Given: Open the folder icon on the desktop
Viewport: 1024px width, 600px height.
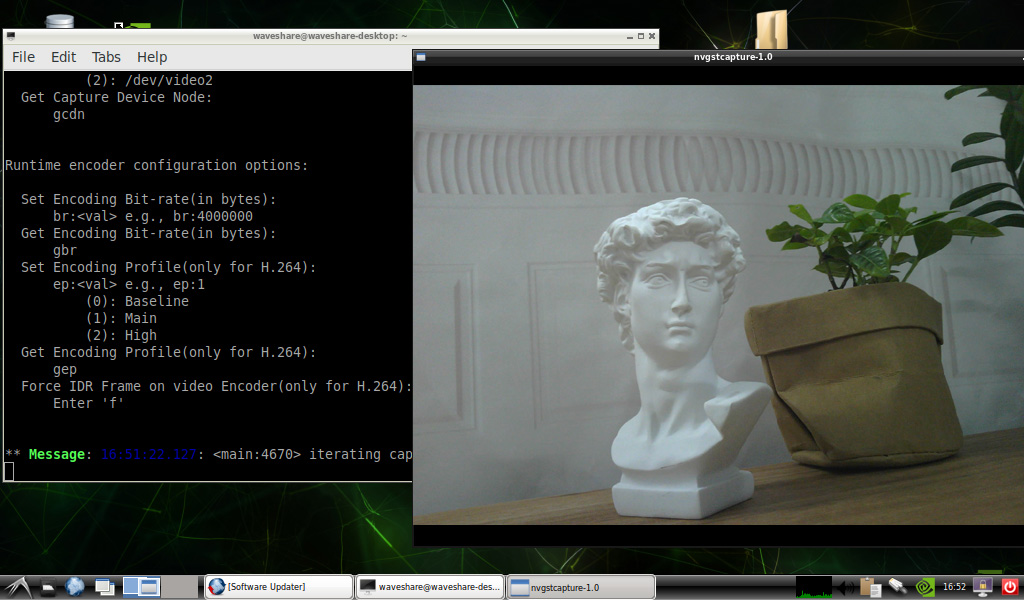Looking at the screenshot, I should coord(771,28).
